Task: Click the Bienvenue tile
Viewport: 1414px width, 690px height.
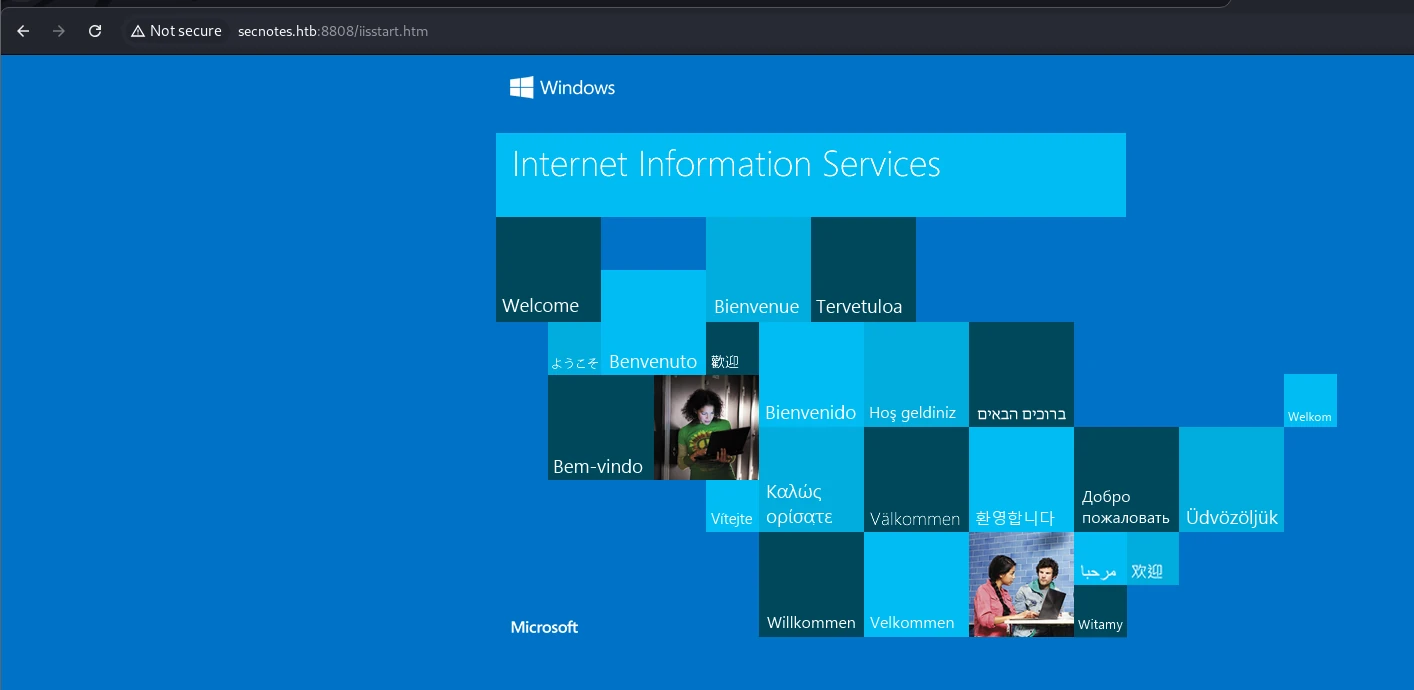Action: tap(758, 269)
